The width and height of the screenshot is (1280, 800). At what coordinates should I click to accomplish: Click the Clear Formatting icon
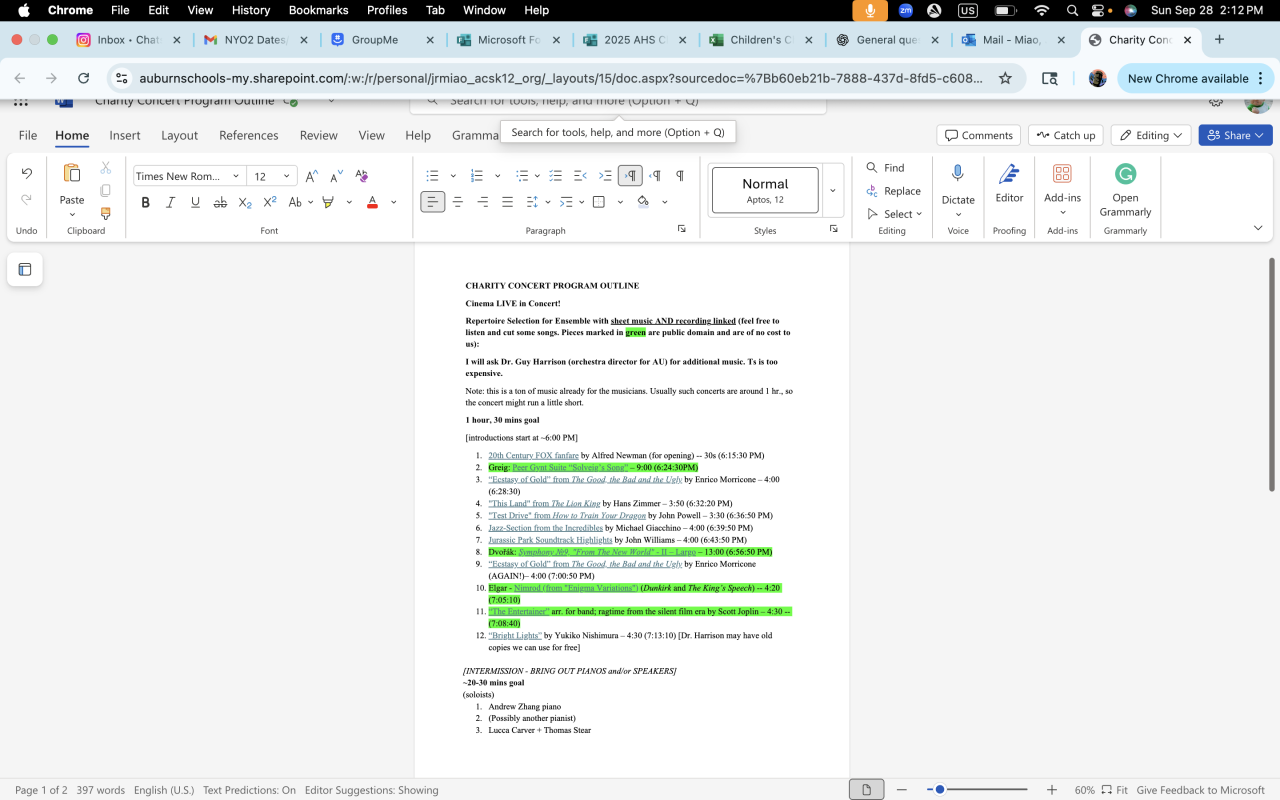[x=362, y=176]
